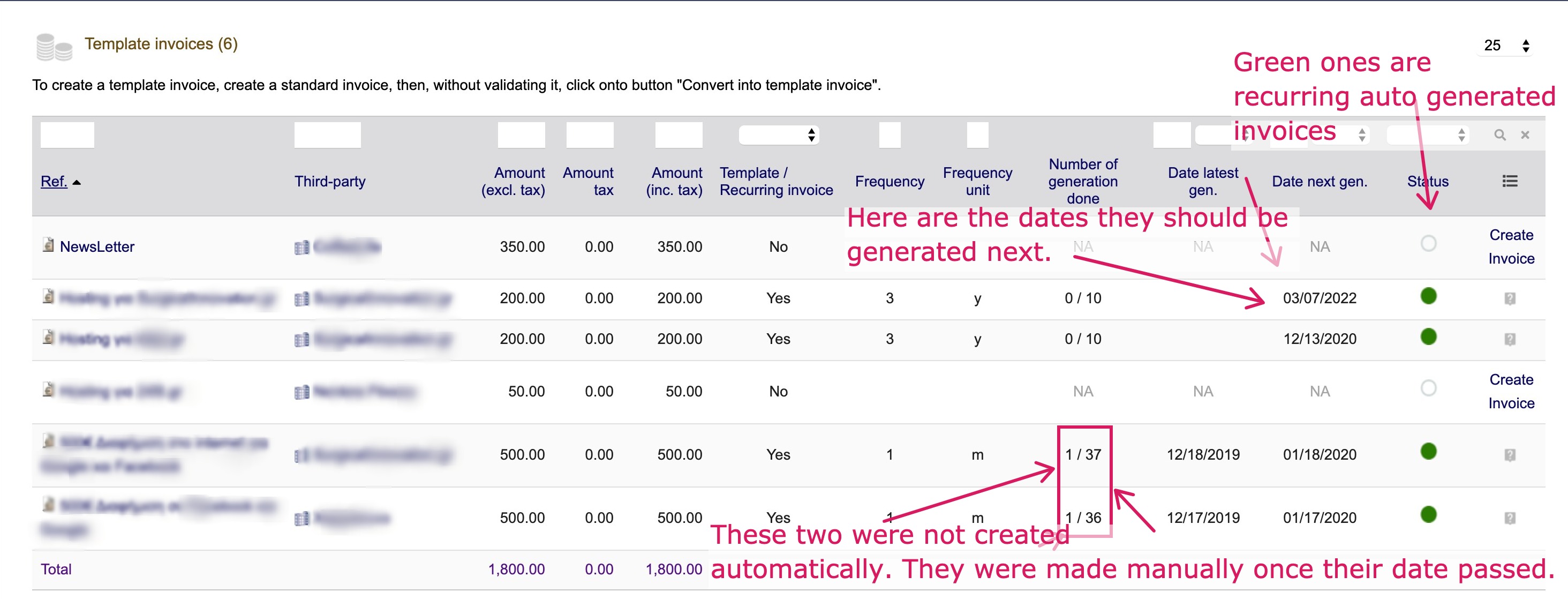Click help icon in 01/18/2020 row

(1510, 455)
